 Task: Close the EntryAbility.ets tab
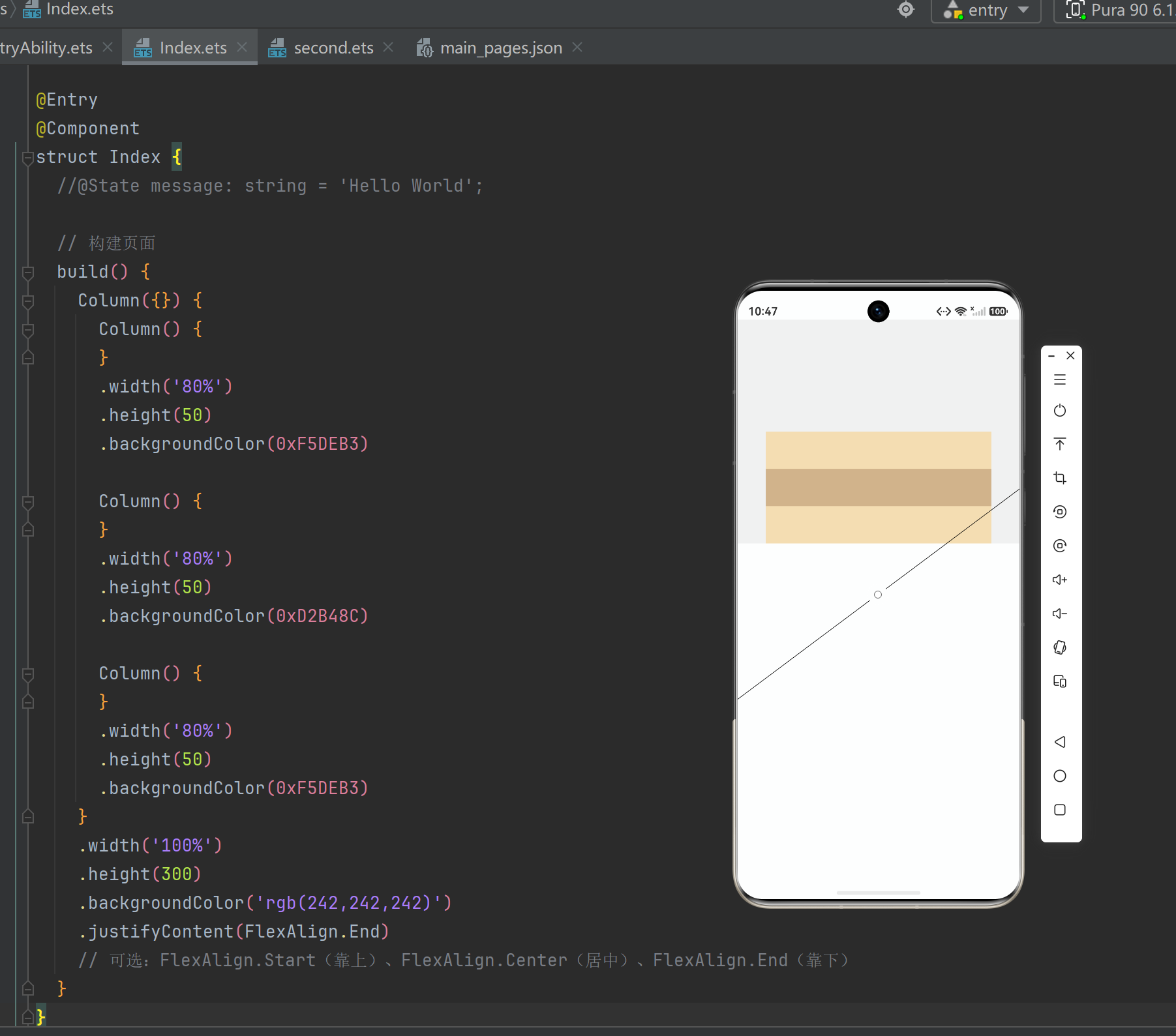pos(108,48)
